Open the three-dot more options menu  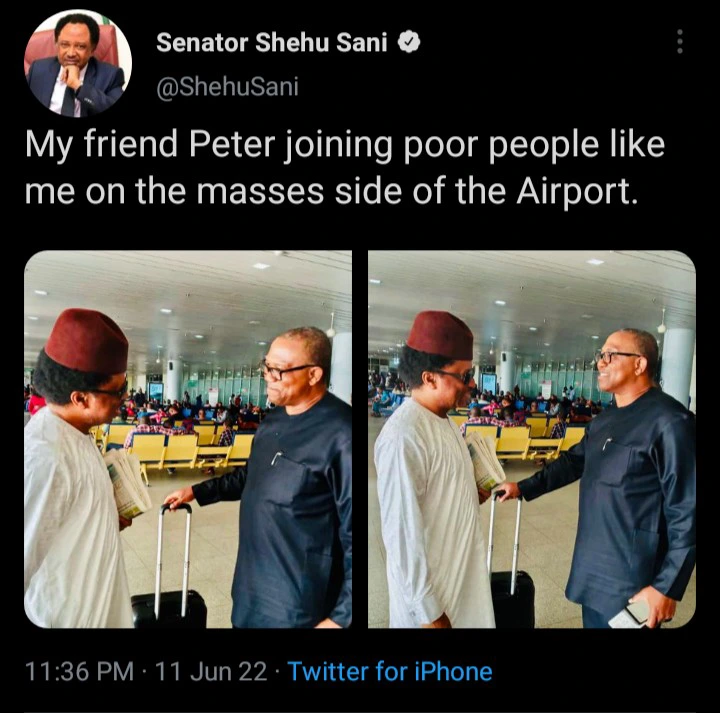coord(680,42)
